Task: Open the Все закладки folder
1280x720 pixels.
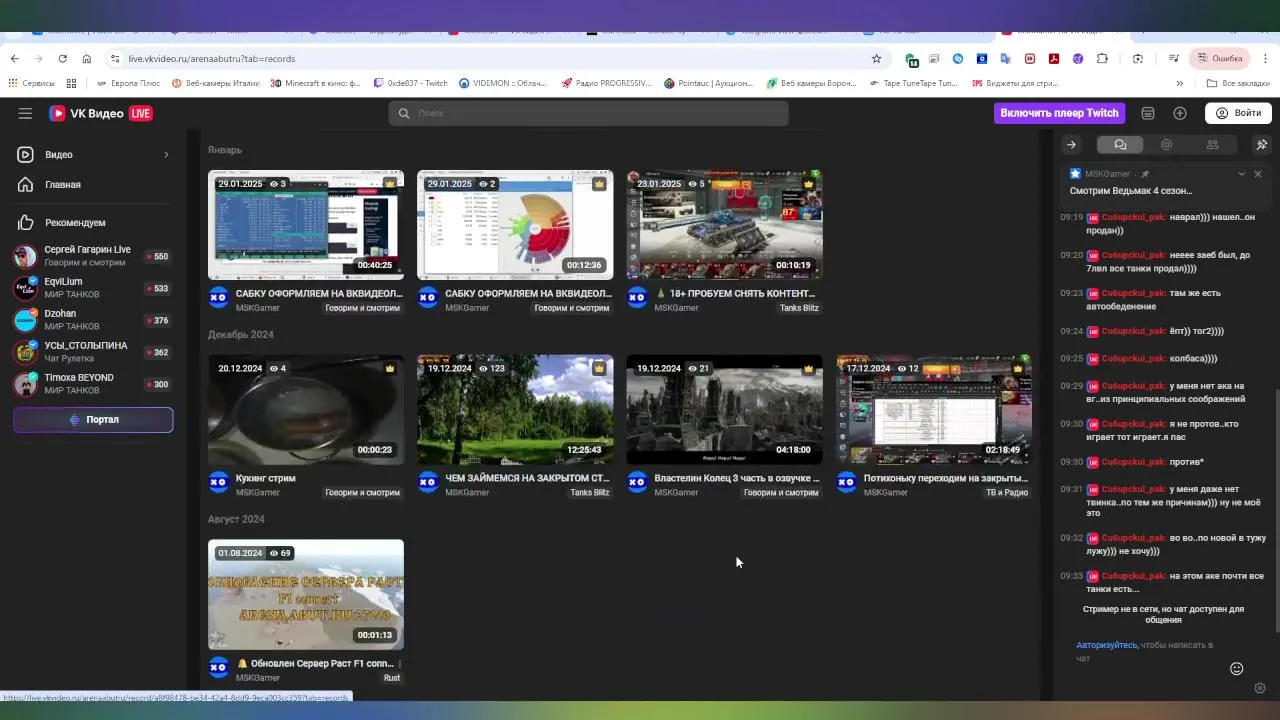Action: [x=1238, y=83]
